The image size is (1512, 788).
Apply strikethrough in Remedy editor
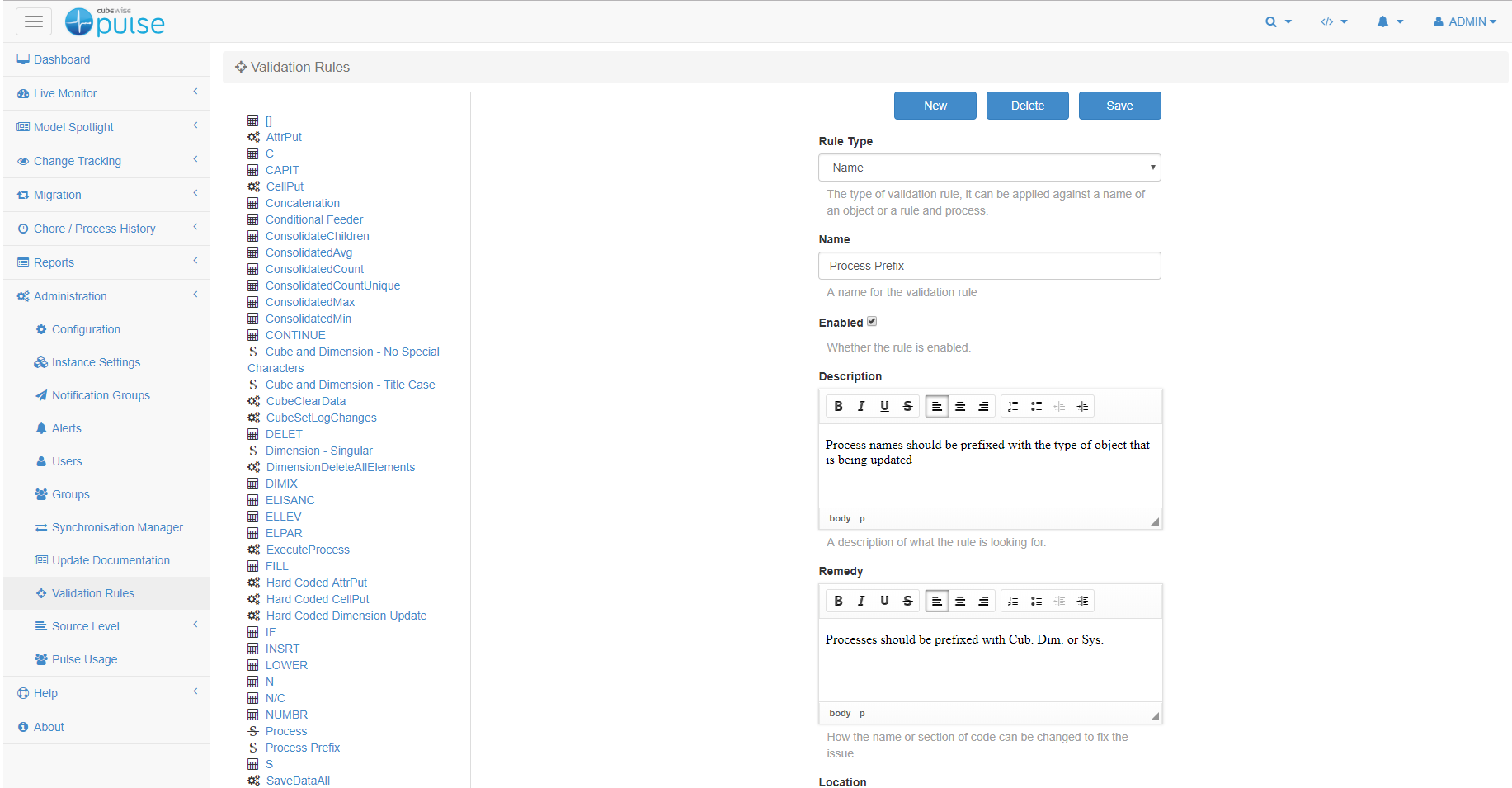point(907,601)
